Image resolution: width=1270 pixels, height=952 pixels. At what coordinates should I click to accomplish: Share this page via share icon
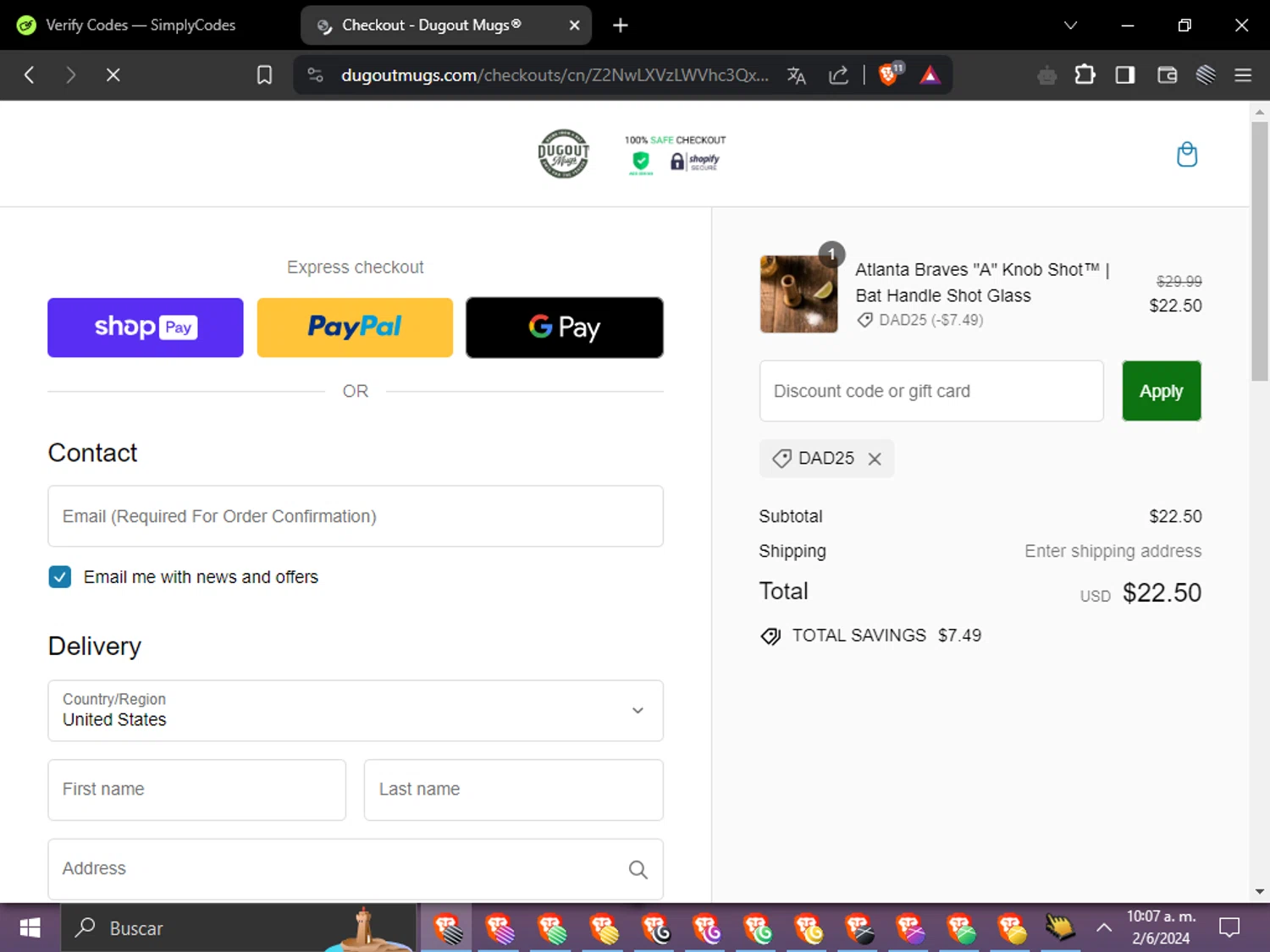pos(838,75)
